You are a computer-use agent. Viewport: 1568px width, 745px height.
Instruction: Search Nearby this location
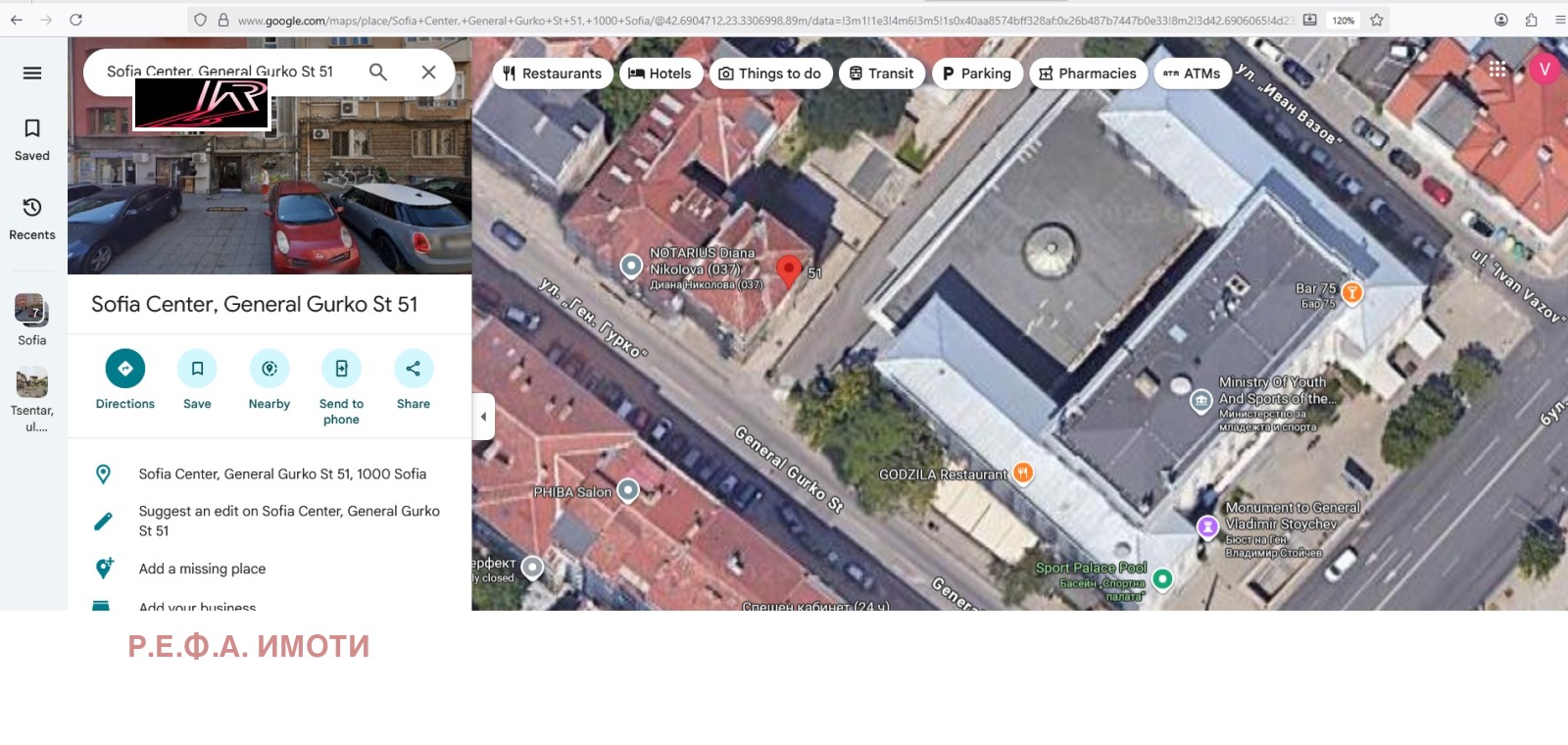(x=269, y=369)
